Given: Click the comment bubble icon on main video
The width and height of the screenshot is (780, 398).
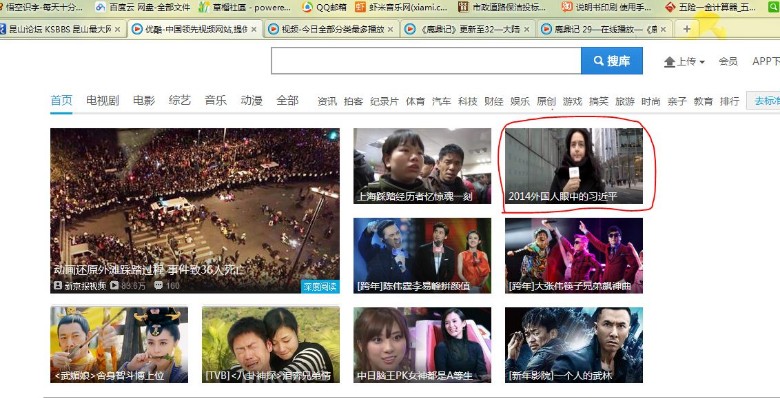Looking at the screenshot, I should click(159, 286).
